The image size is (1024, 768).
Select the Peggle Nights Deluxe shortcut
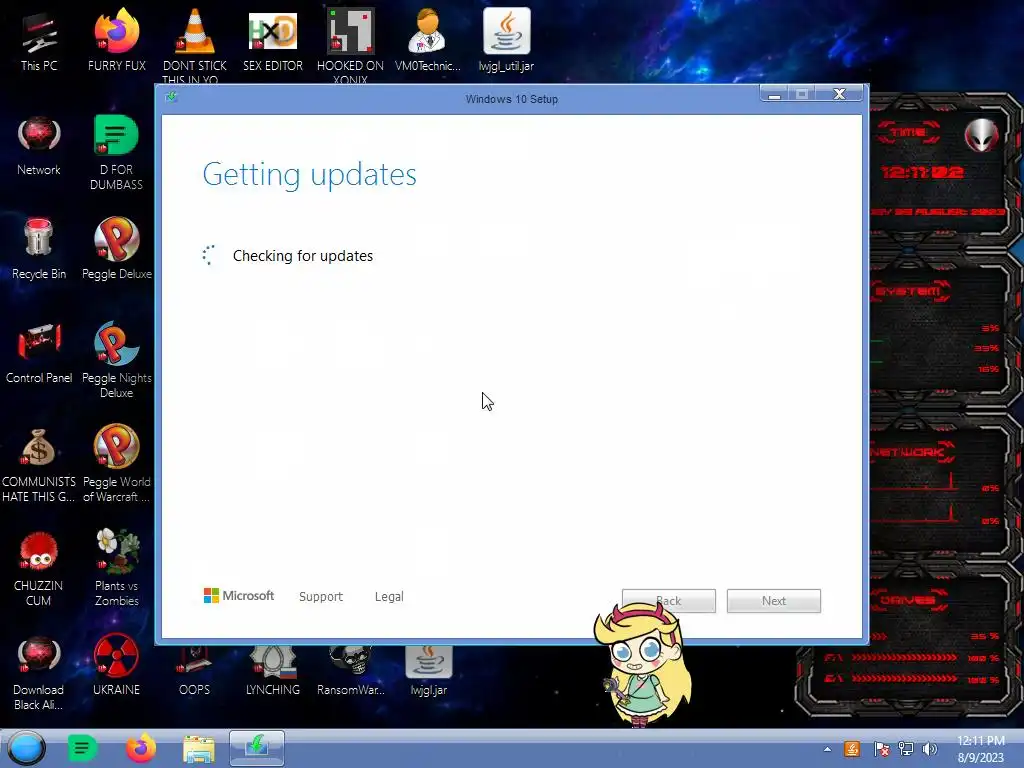[116, 359]
